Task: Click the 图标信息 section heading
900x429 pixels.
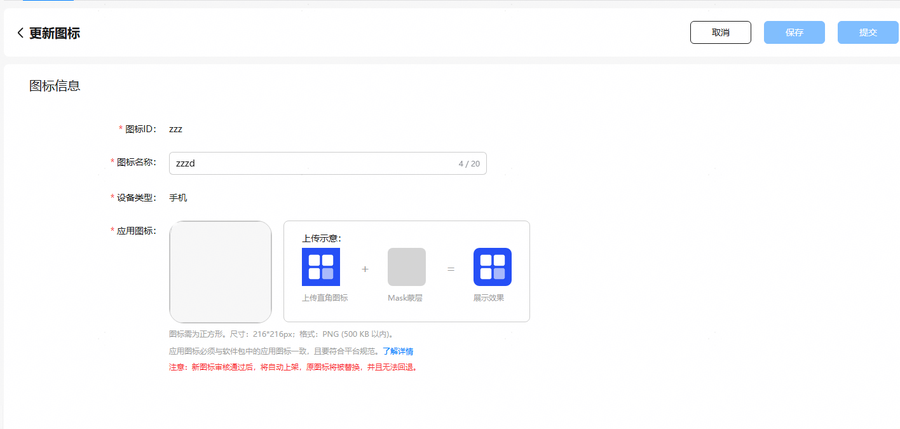Action: pos(54,86)
